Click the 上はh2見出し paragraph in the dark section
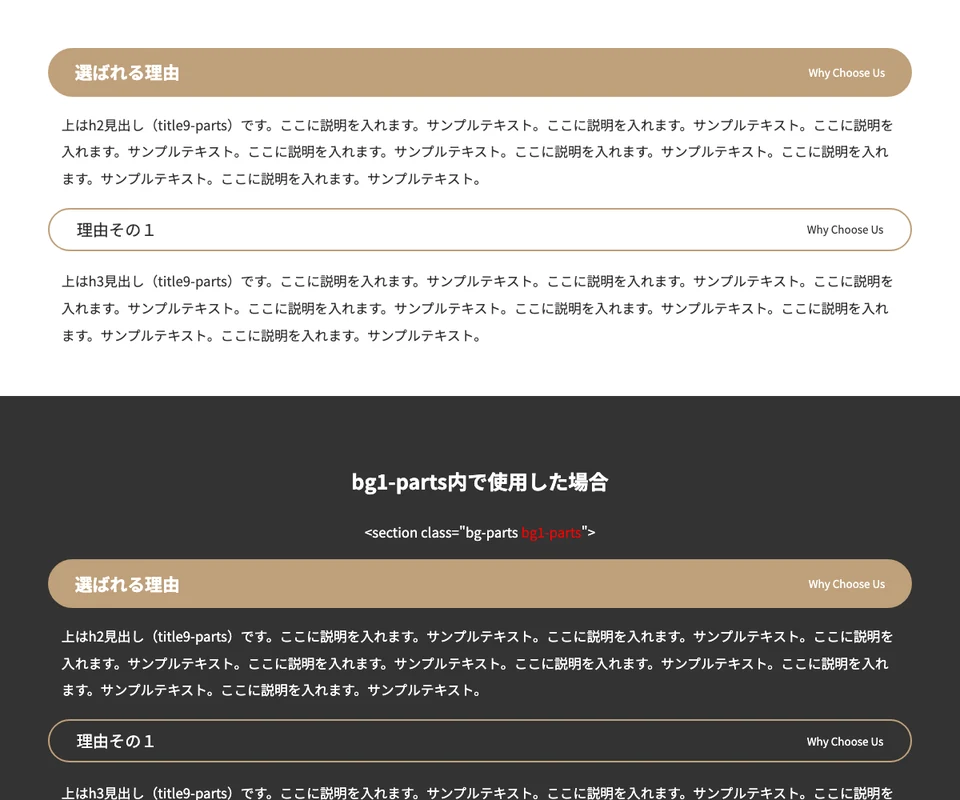 click(x=478, y=663)
